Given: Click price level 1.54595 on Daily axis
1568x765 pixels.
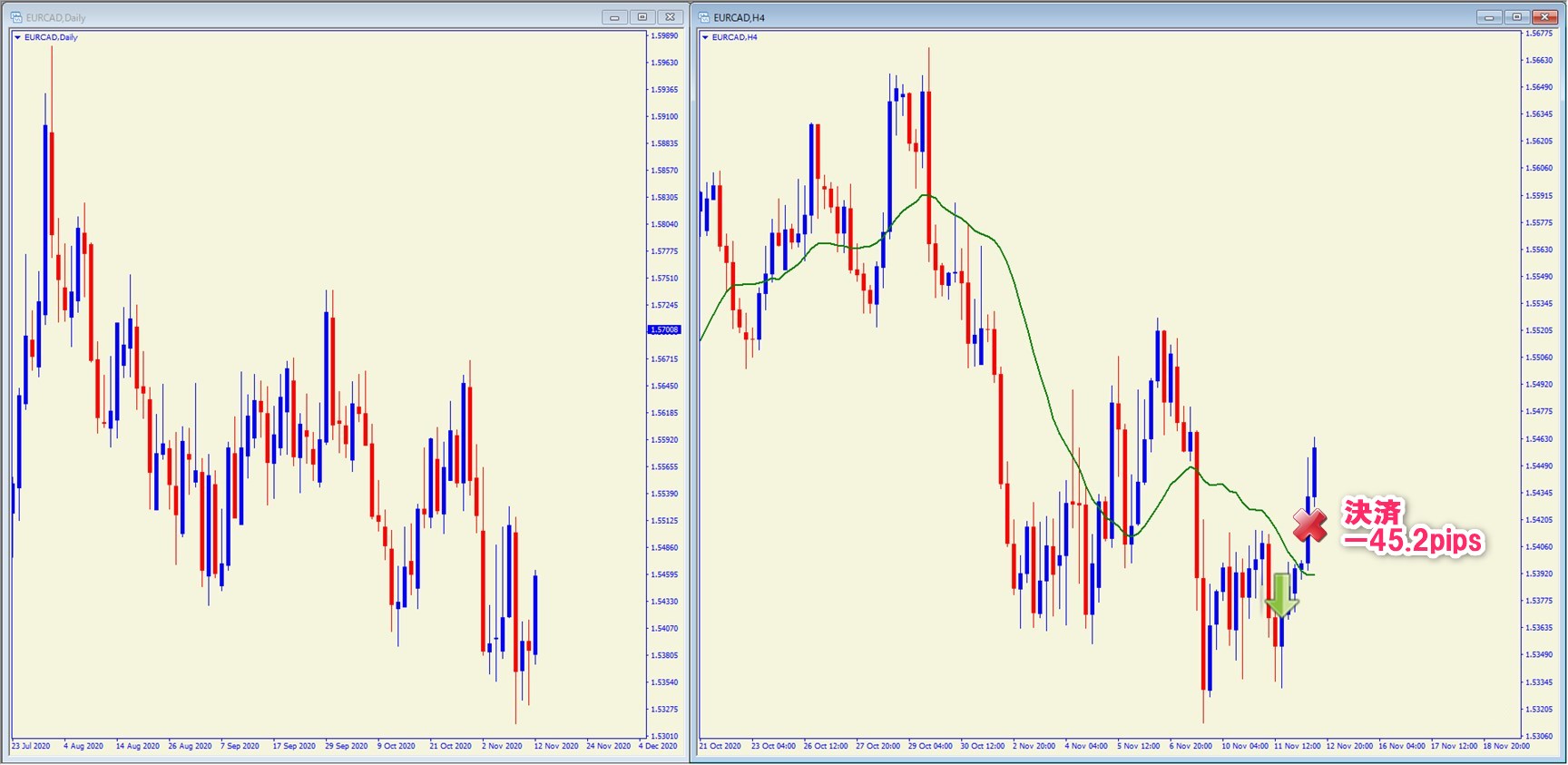Looking at the screenshot, I should pyautogui.click(x=665, y=574).
